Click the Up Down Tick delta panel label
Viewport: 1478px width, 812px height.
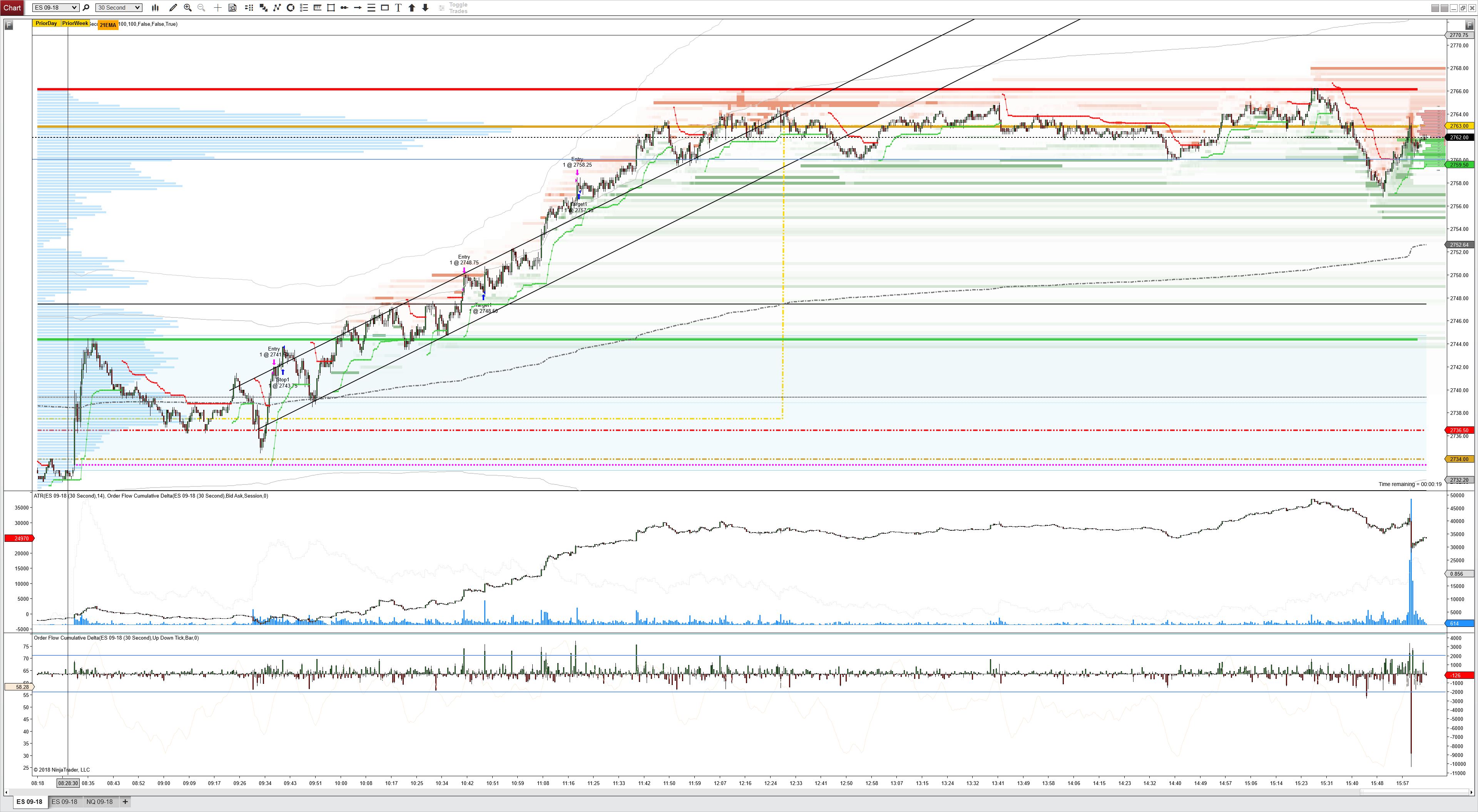[117, 638]
